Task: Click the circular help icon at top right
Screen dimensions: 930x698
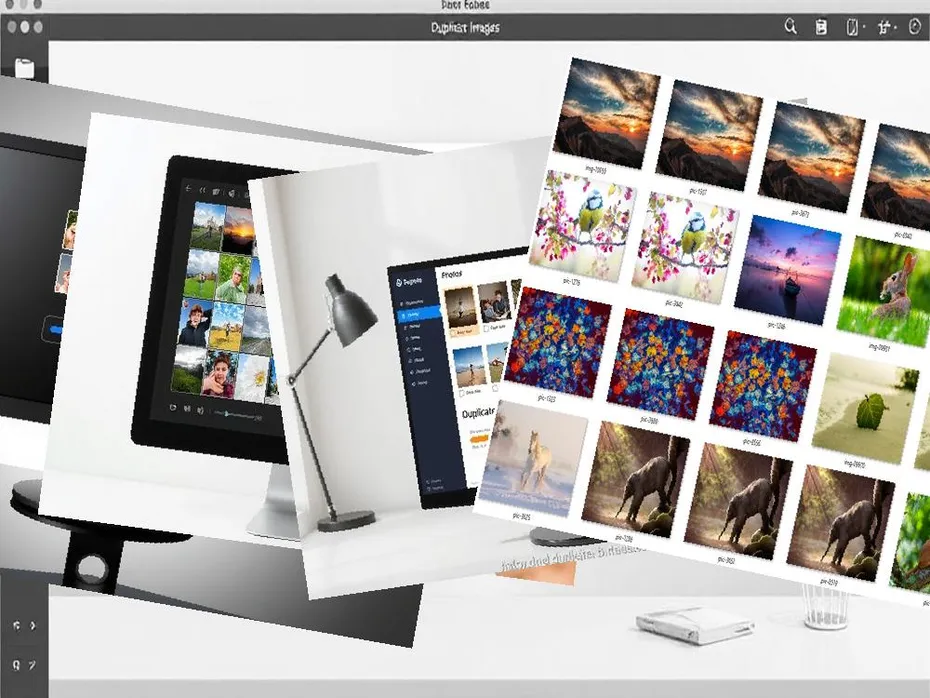Action: coord(915,26)
